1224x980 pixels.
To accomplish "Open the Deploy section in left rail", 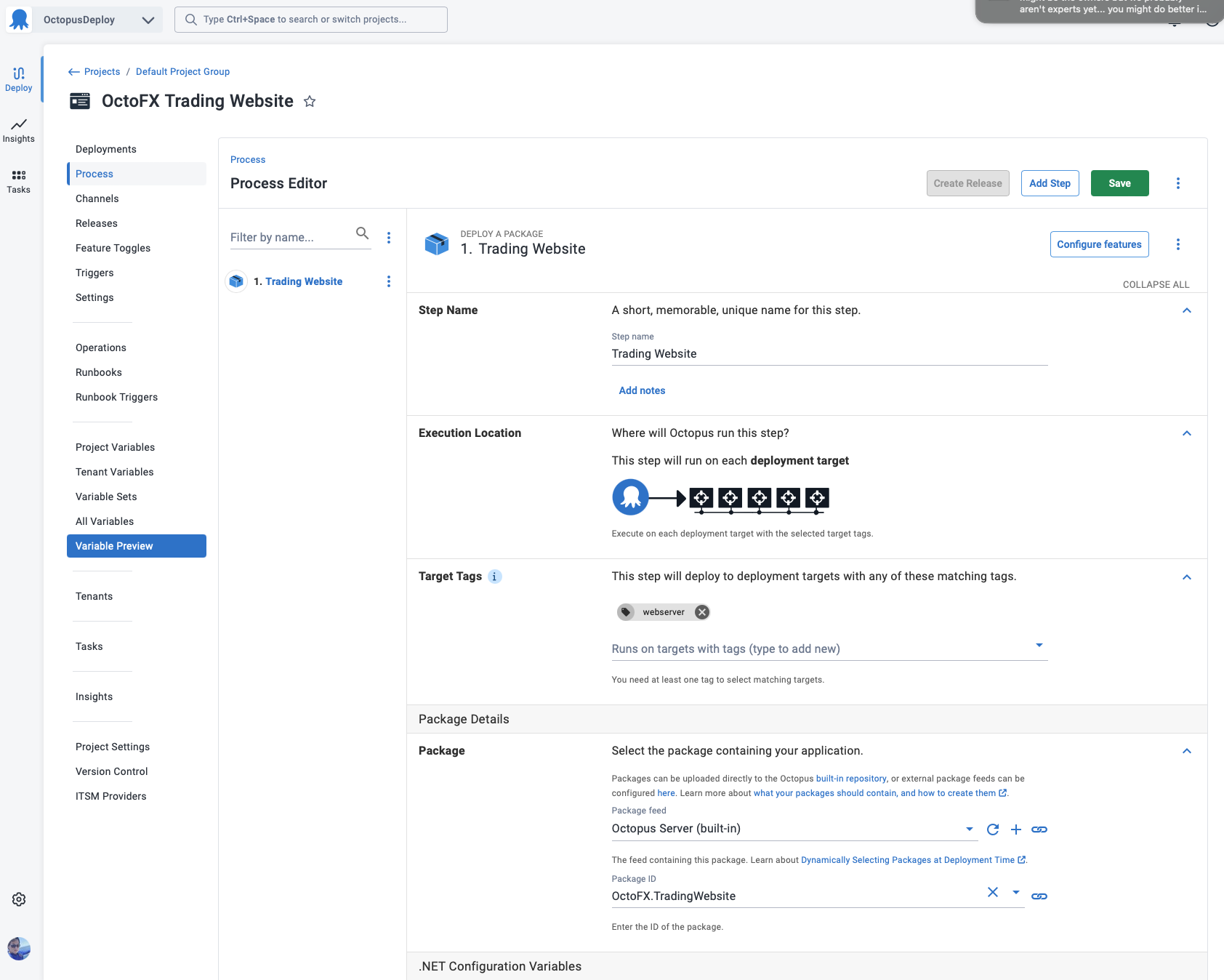I will [x=19, y=79].
